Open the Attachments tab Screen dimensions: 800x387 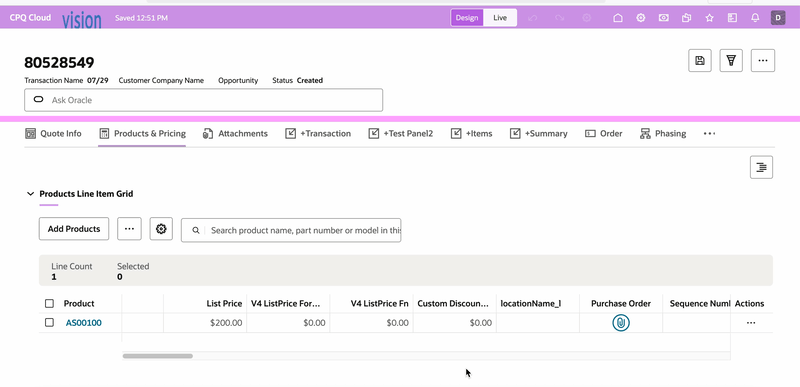point(235,134)
